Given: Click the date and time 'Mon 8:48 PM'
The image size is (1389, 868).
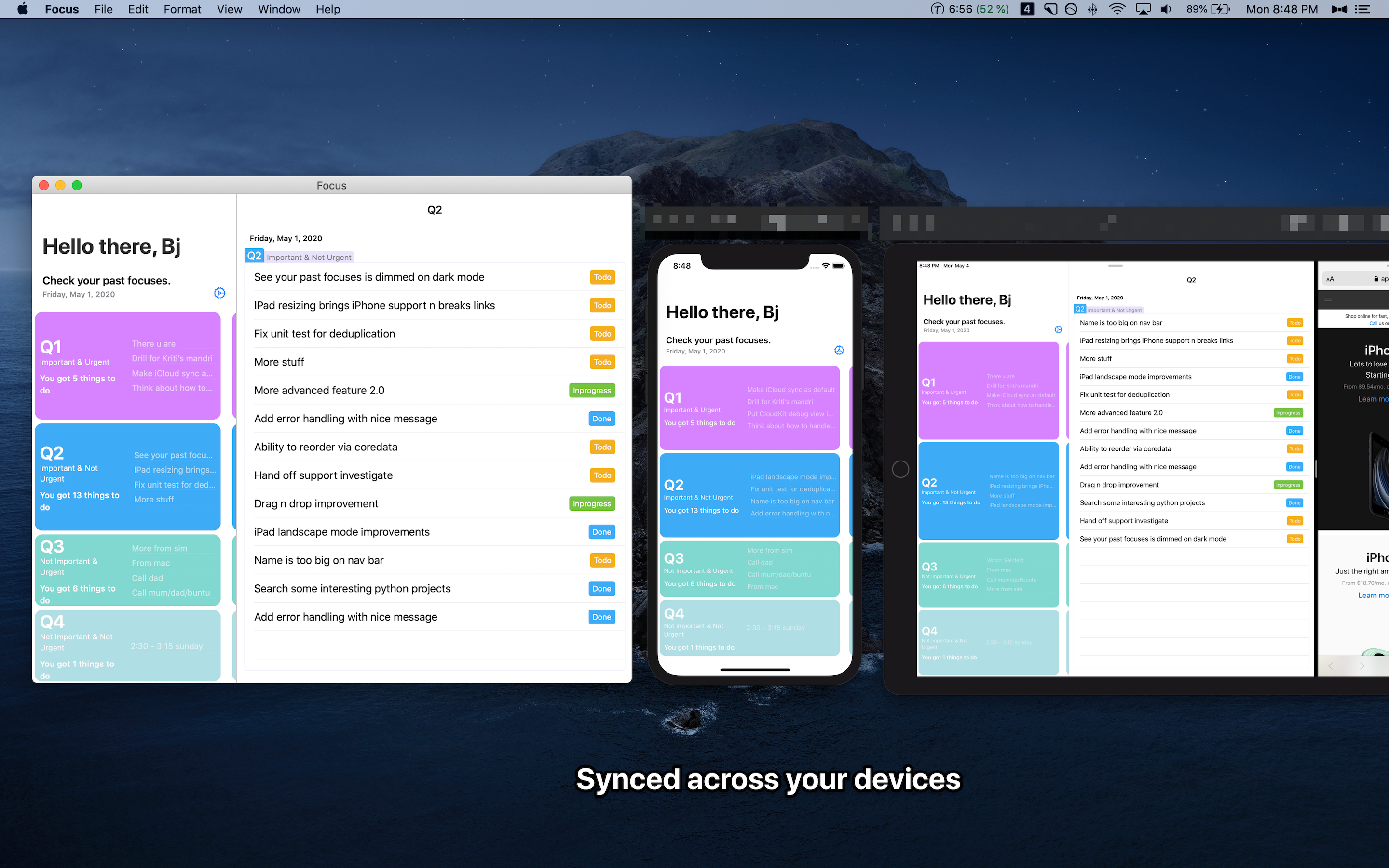Looking at the screenshot, I should pyautogui.click(x=1281, y=9).
